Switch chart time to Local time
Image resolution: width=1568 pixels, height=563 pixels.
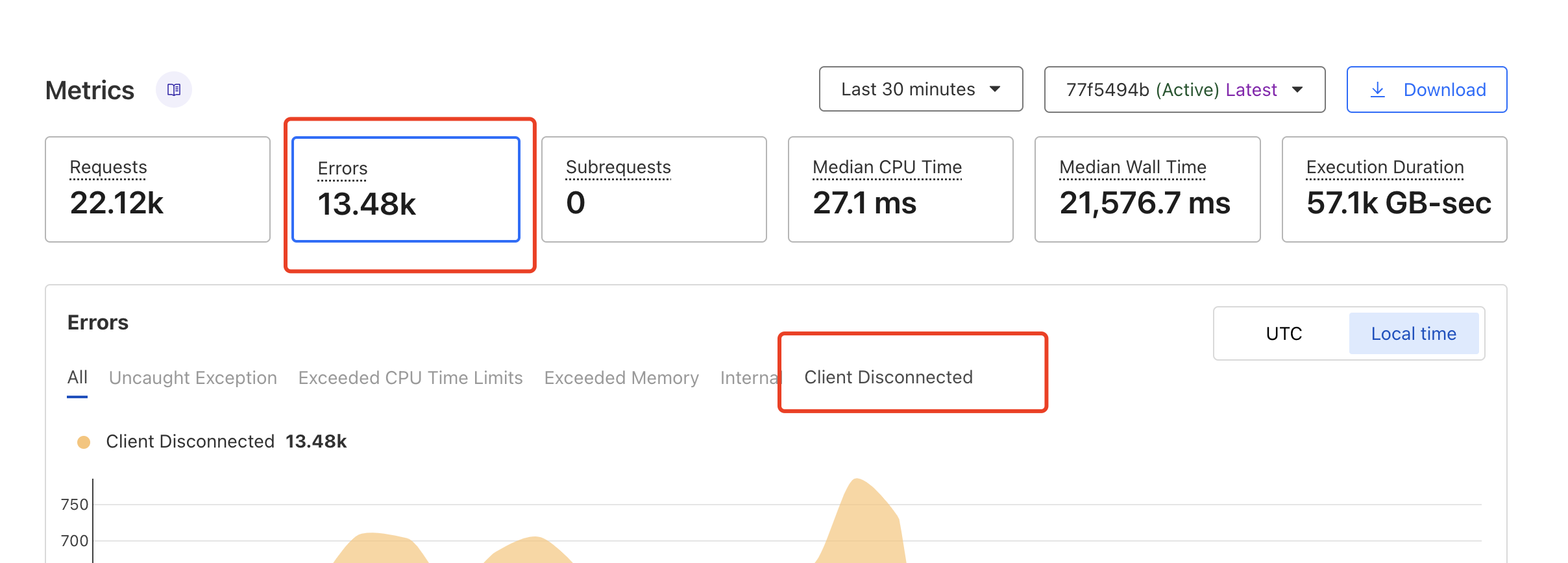[x=1414, y=333]
